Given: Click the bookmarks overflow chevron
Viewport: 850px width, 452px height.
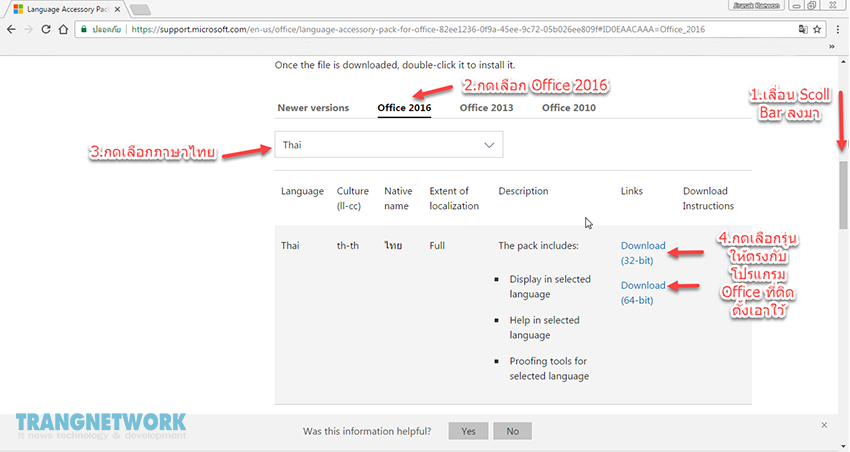Looking at the screenshot, I should tap(832, 47).
